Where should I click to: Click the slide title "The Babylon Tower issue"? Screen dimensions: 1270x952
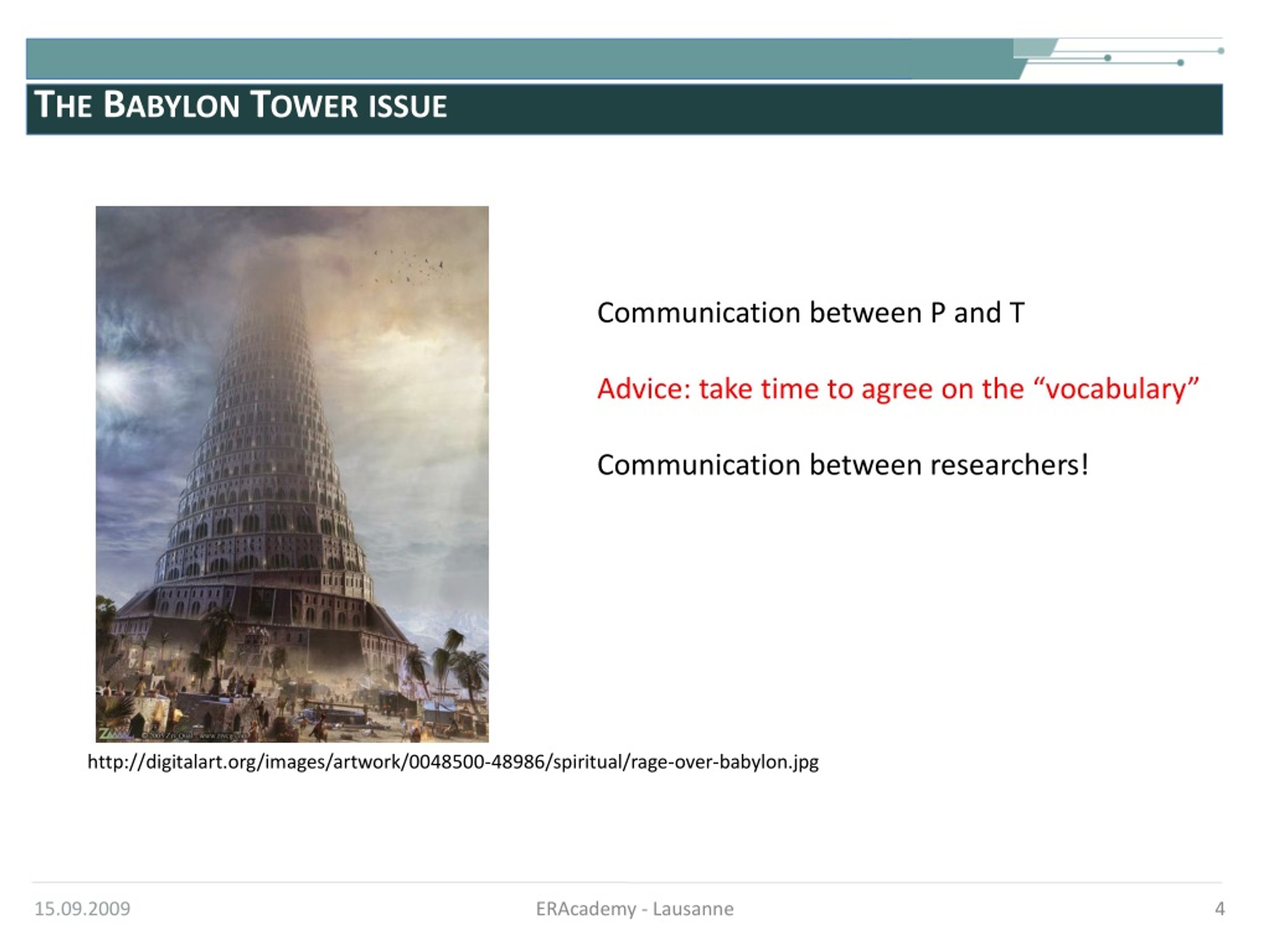point(241,105)
